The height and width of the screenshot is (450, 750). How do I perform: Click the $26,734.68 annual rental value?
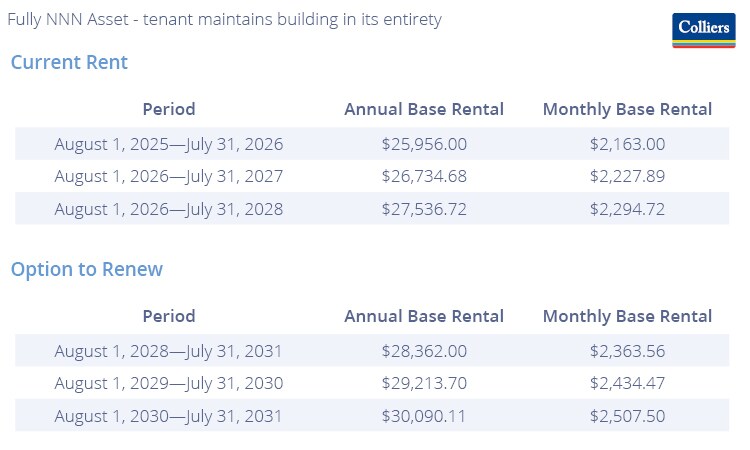click(x=424, y=177)
